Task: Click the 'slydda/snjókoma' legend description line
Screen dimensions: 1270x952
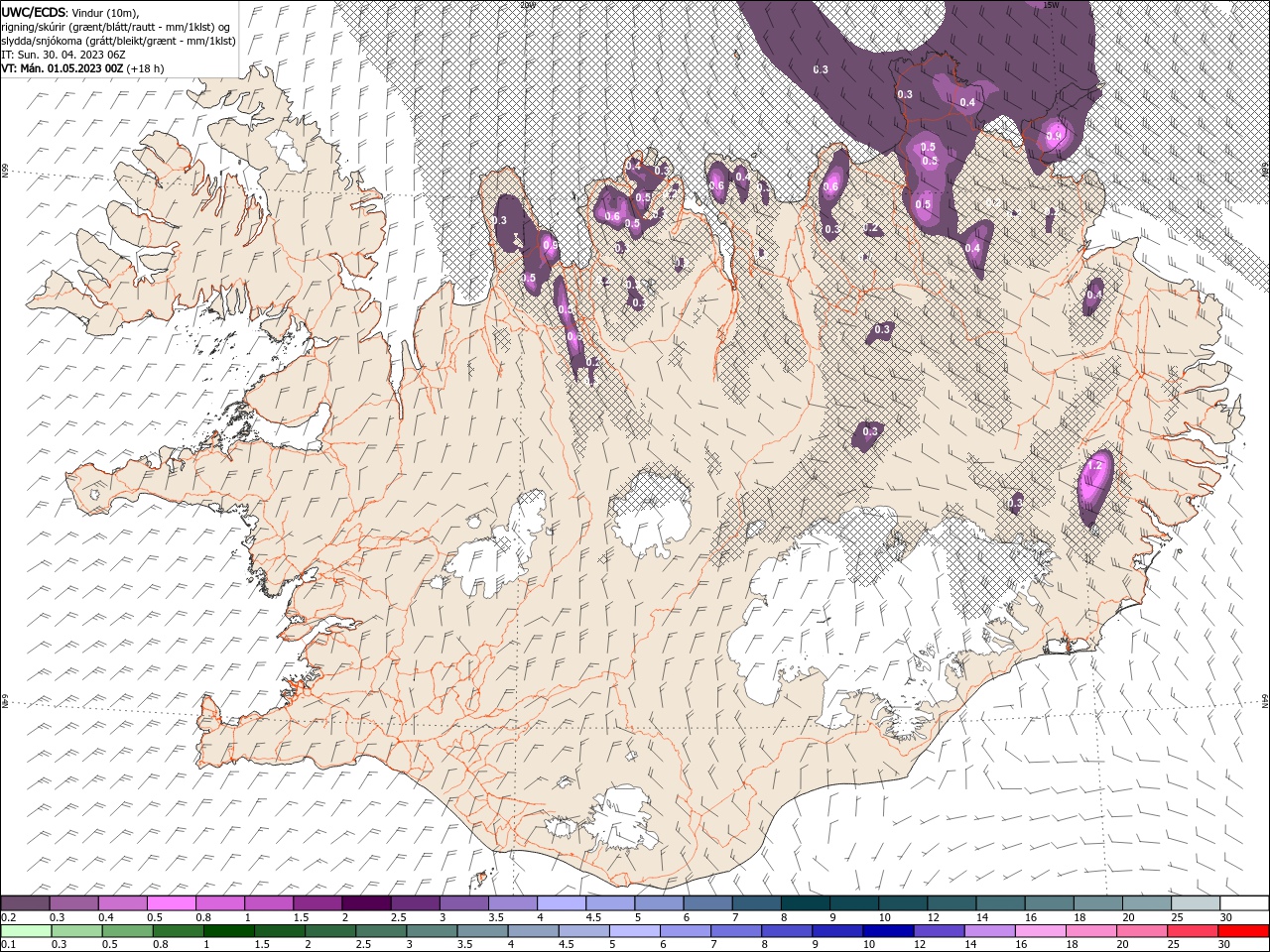Action: click(x=117, y=41)
